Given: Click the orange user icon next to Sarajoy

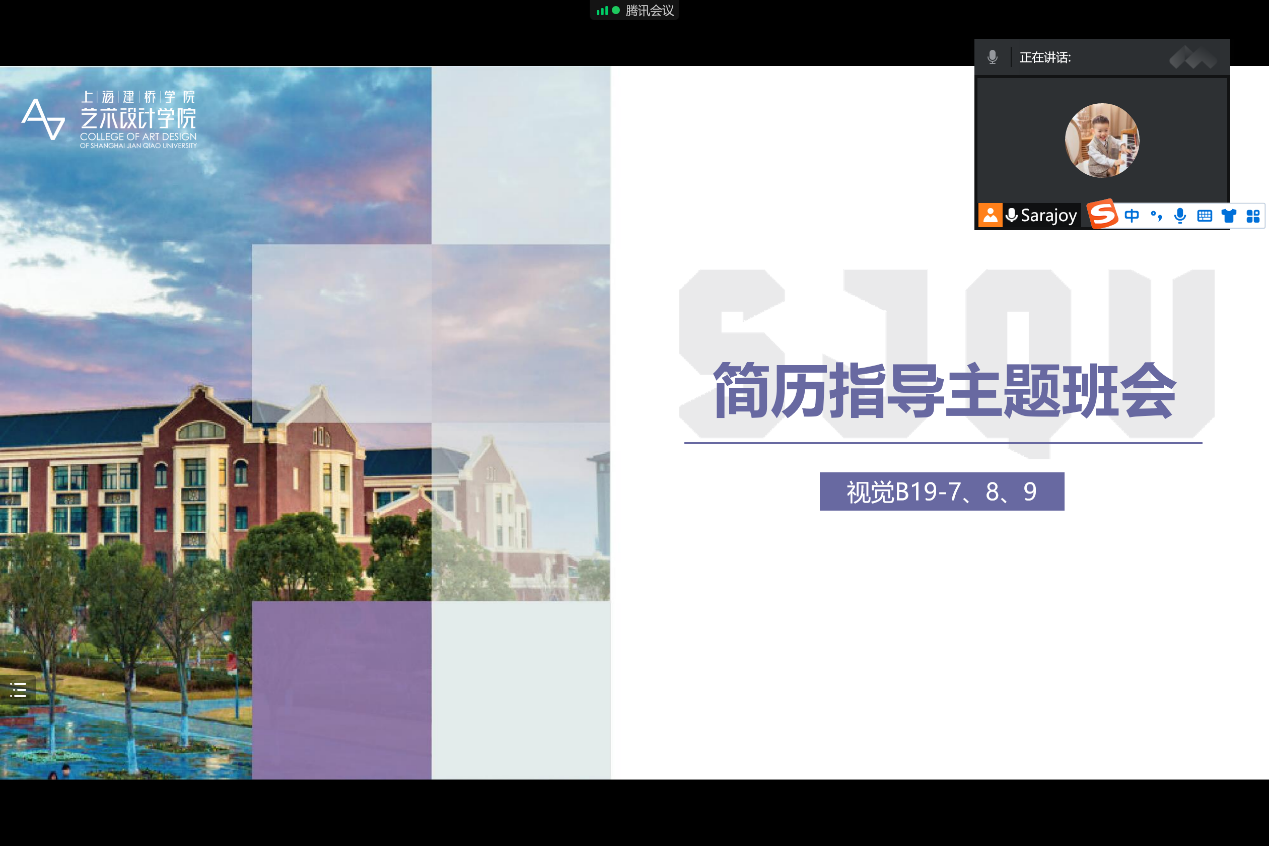Looking at the screenshot, I should point(990,215).
